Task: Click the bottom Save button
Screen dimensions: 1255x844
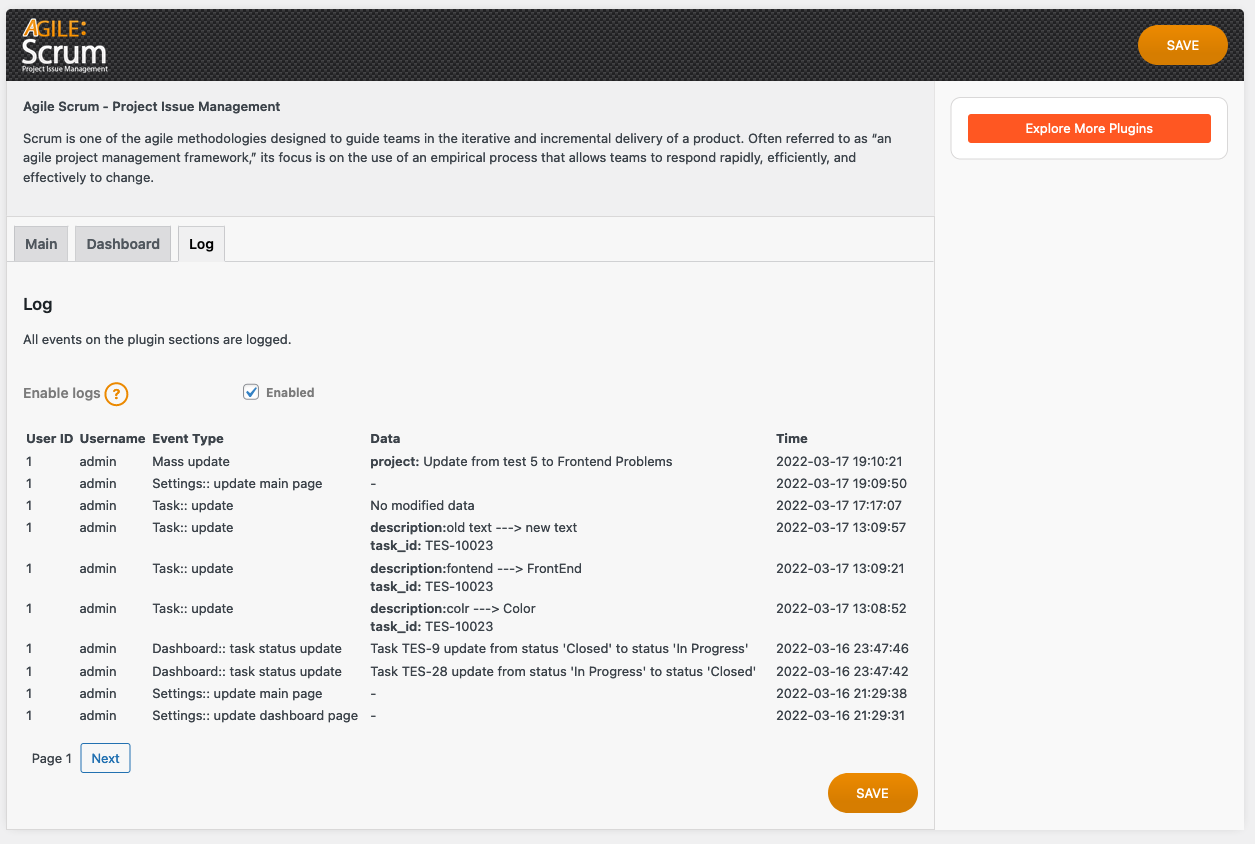Action: (x=872, y=793)
